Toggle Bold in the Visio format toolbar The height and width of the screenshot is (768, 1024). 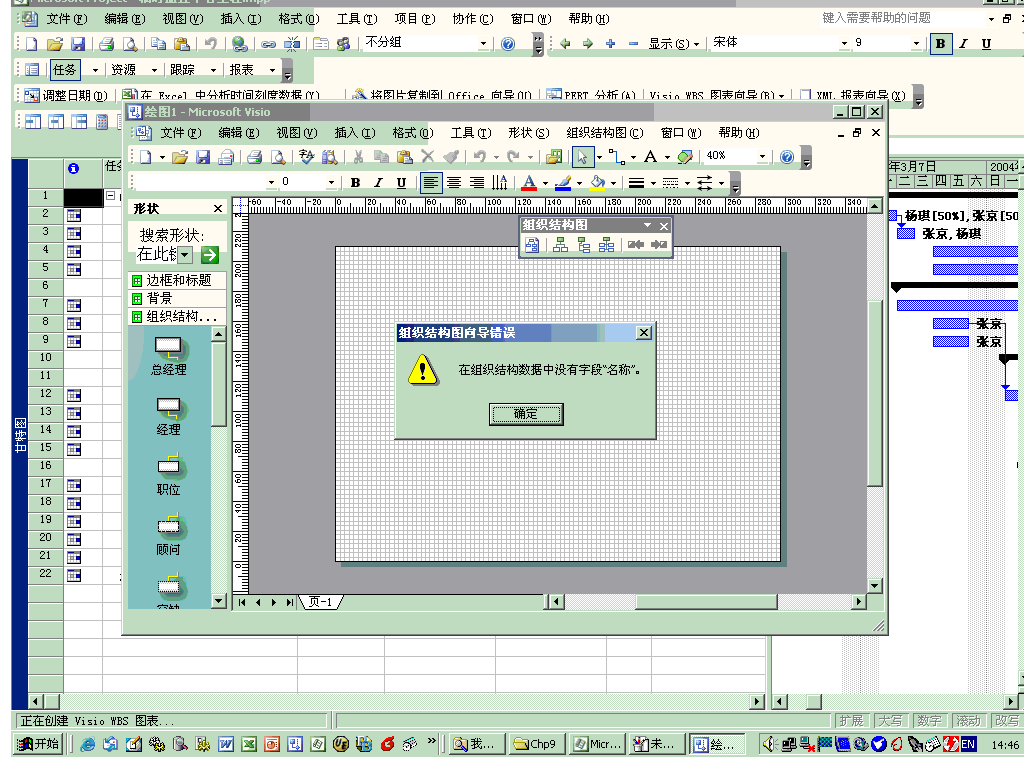click(355, 183)
